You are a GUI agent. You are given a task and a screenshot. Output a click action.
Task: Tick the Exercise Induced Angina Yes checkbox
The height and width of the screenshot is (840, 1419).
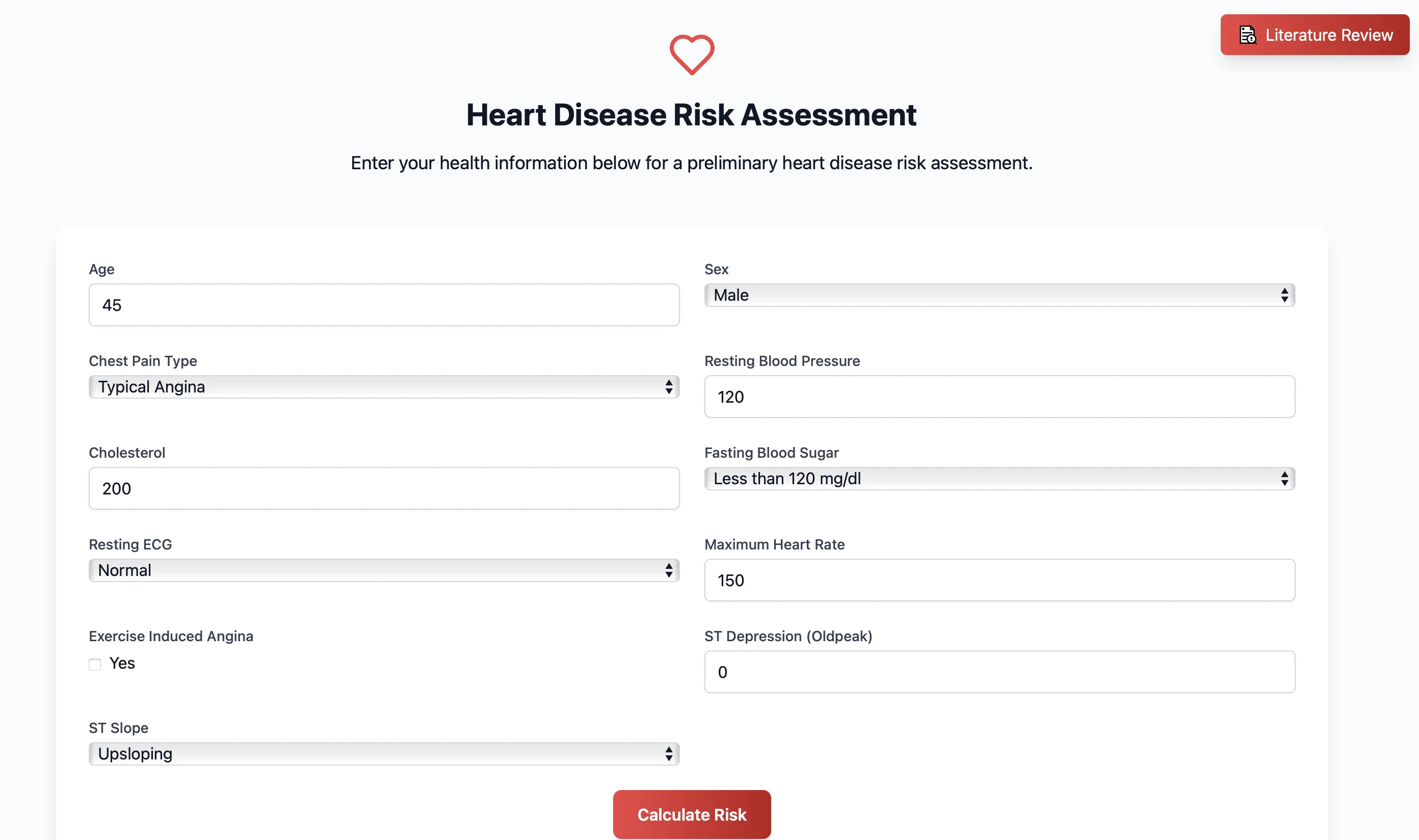point(95,664)
